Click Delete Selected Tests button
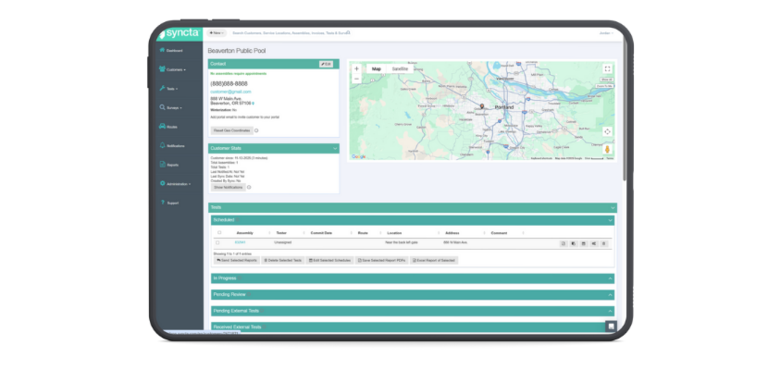The width and height of the screenshot is (768, 370). [x=283, y=260]
